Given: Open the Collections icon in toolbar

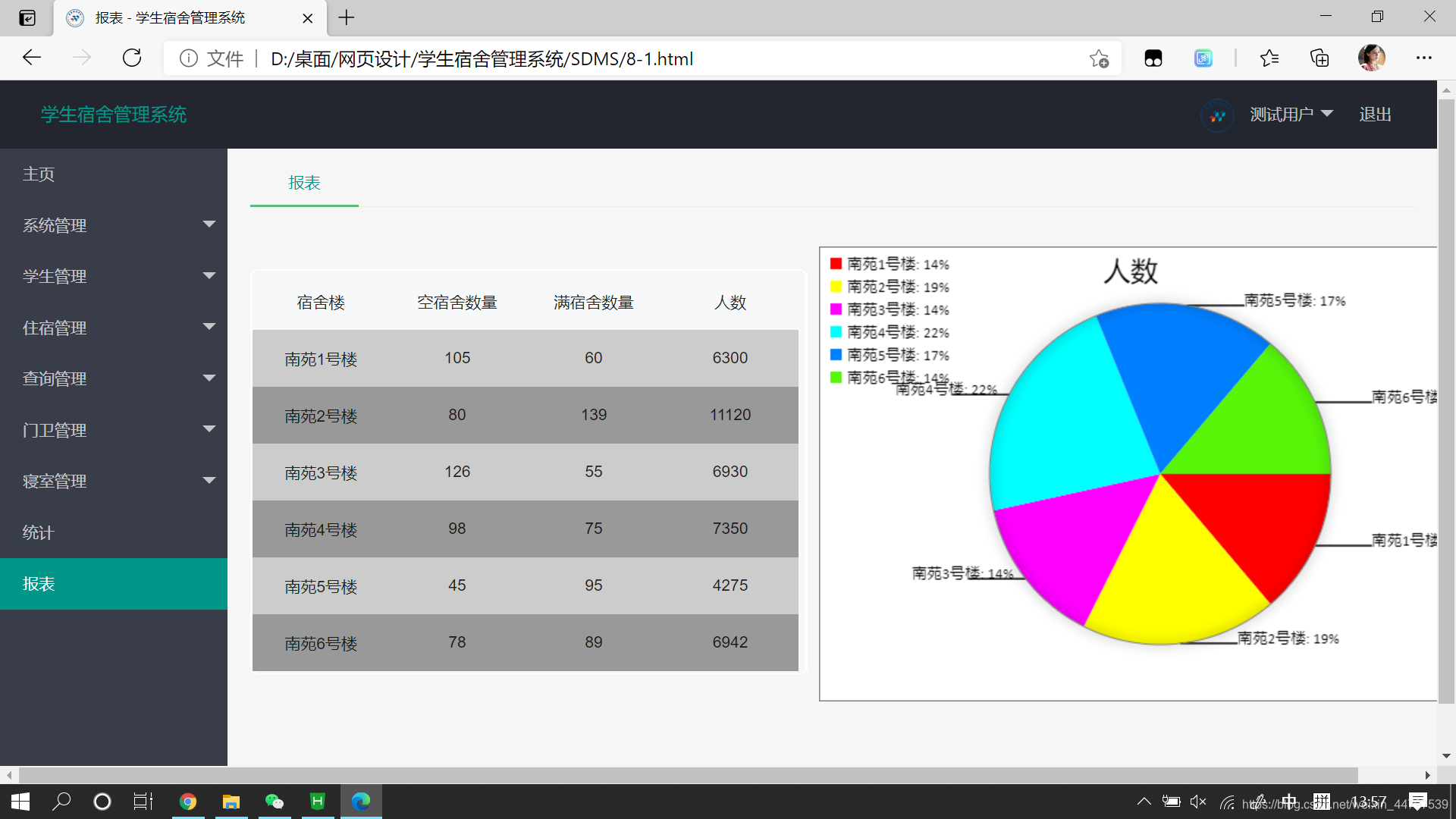Looking at the screenshot, I should coord(1319,58).
